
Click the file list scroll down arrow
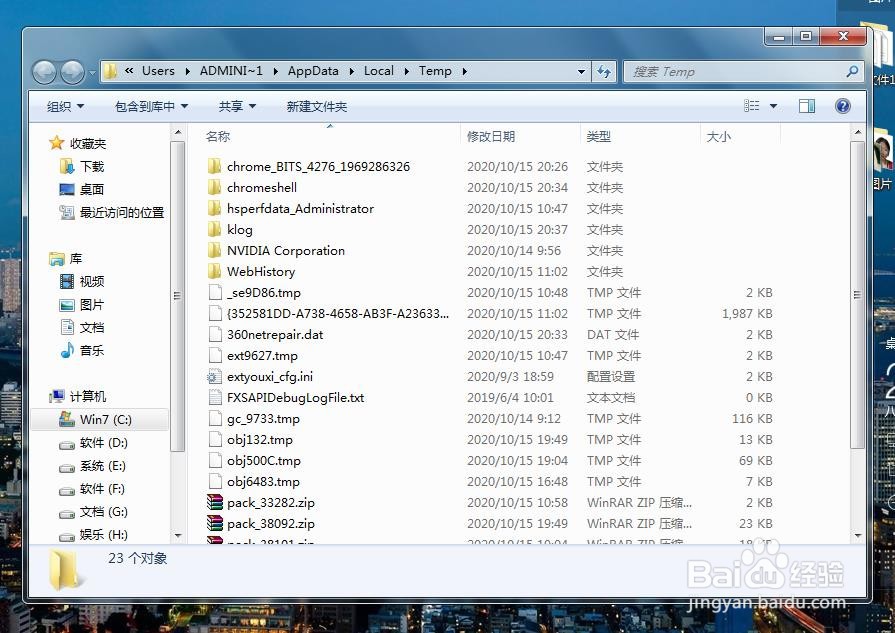857,535
